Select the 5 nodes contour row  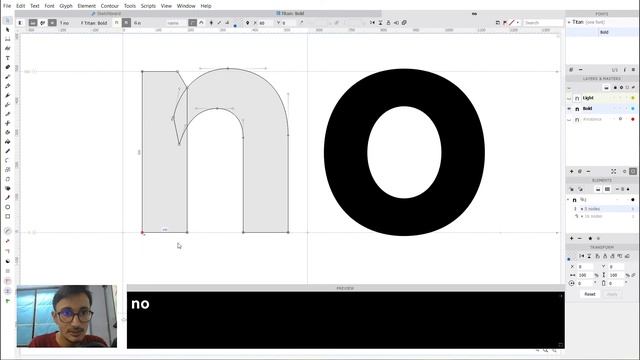click(602, 209)
